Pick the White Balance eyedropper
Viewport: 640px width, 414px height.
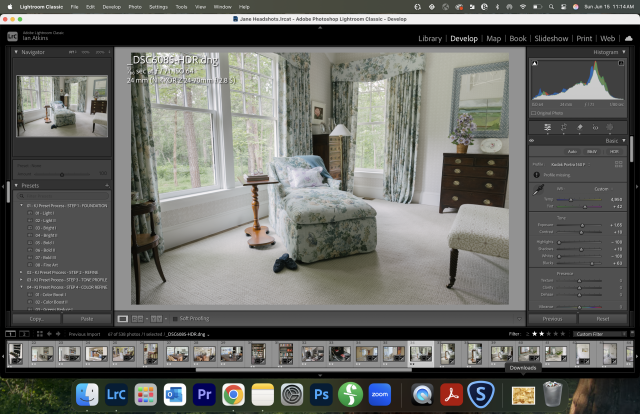[x=537, y=189]
